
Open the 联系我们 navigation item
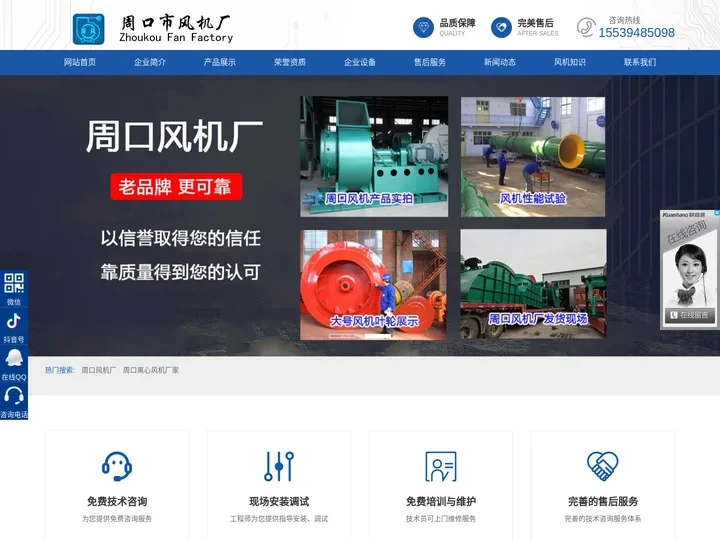[x=640, y=62]
